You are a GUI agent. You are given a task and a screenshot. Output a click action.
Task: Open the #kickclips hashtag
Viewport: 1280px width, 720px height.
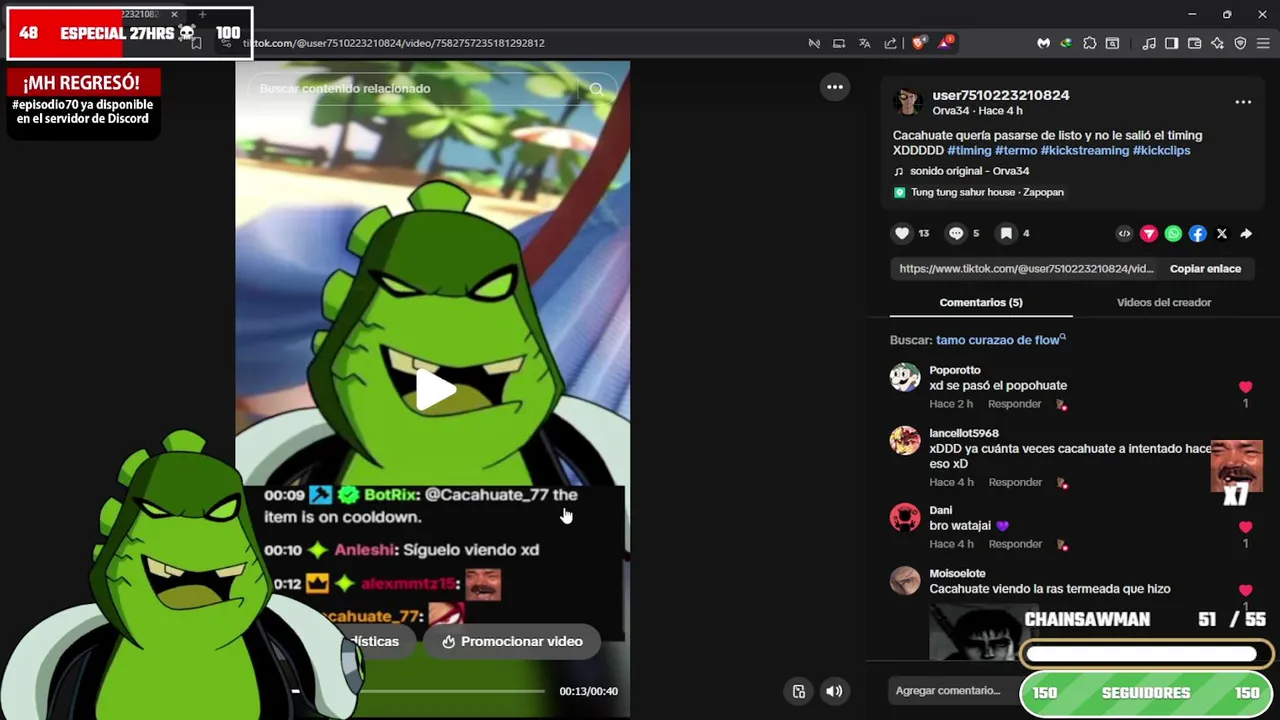(x=1161, y=150)
